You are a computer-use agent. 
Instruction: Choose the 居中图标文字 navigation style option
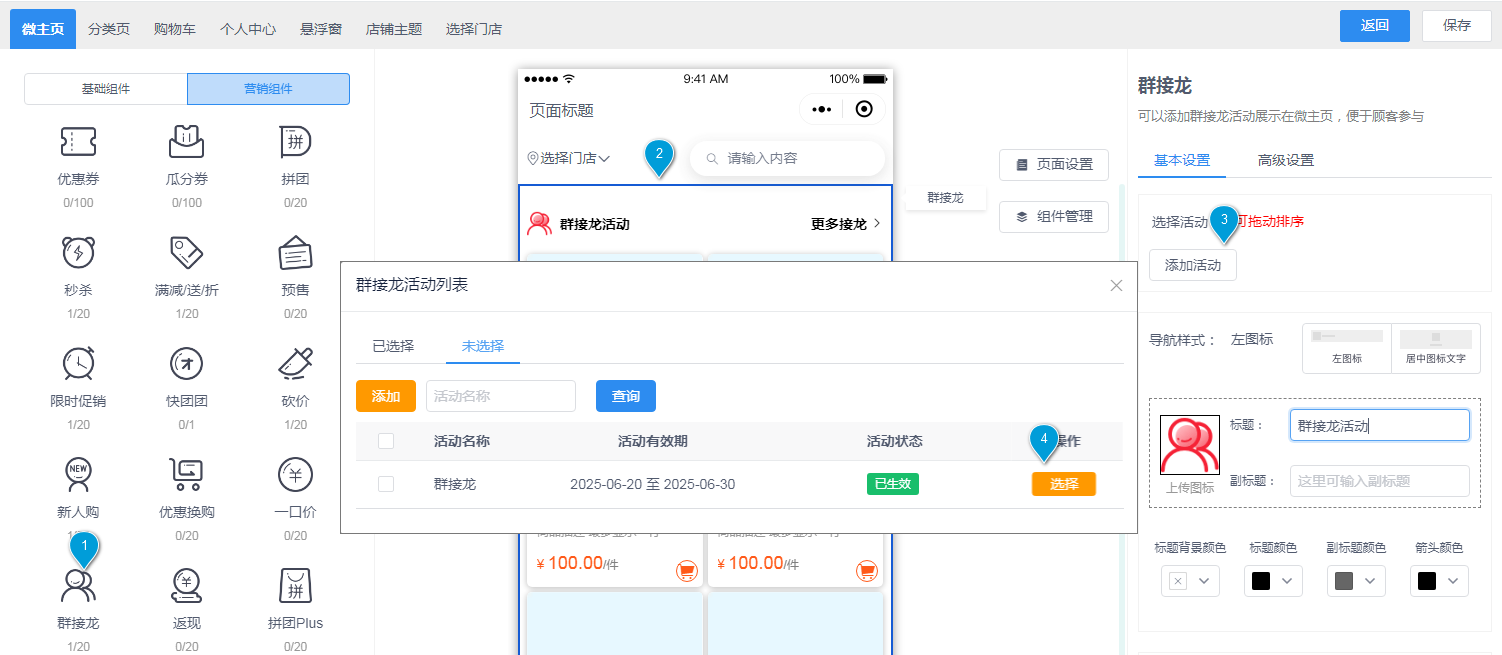[1436, 348]
